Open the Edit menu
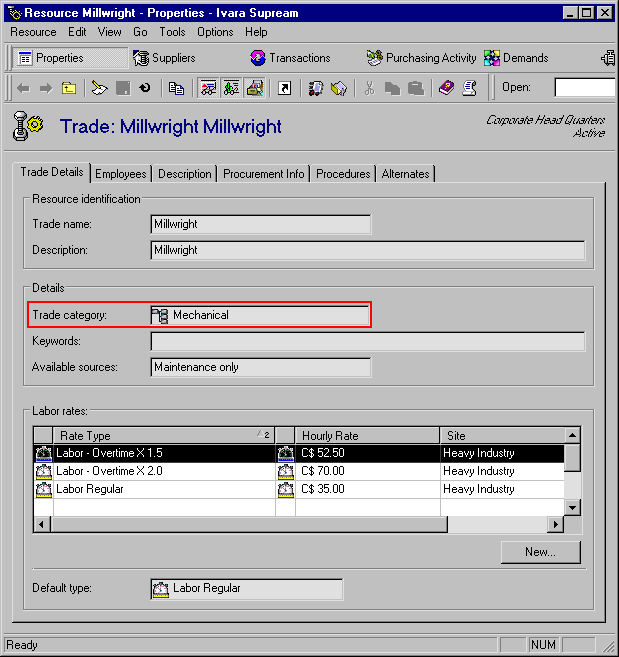Viewport: 619px width, 657px height. tap(77, 32)
